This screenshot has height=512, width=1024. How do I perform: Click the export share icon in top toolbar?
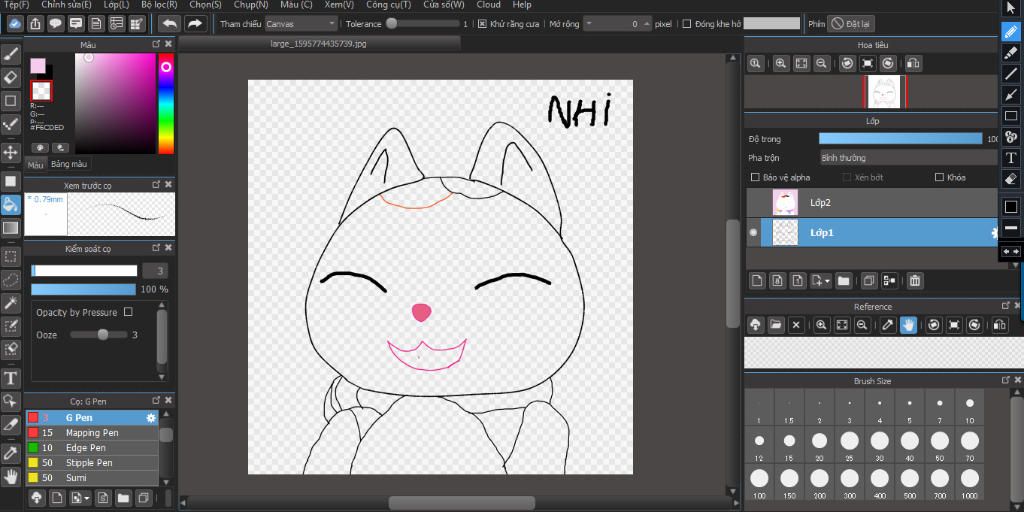tap(35, 24)
